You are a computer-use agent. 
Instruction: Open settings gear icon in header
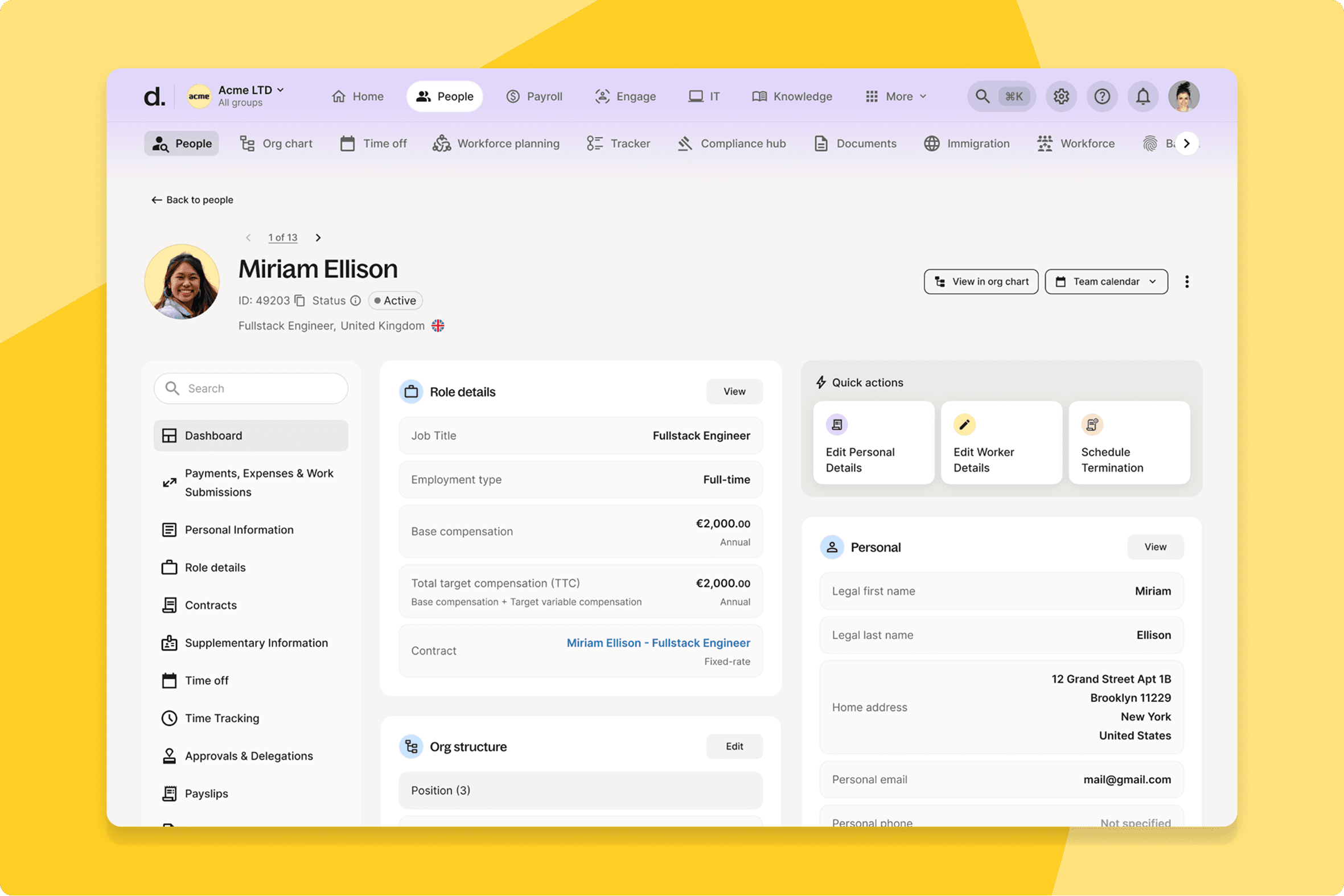click(1061, 97)
